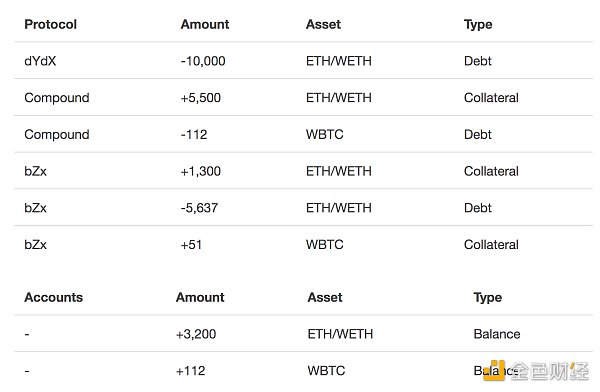600x392 pixels.
Task: Click the +112 balance amount
Action: pyautogui.click(x=191, y=371)
